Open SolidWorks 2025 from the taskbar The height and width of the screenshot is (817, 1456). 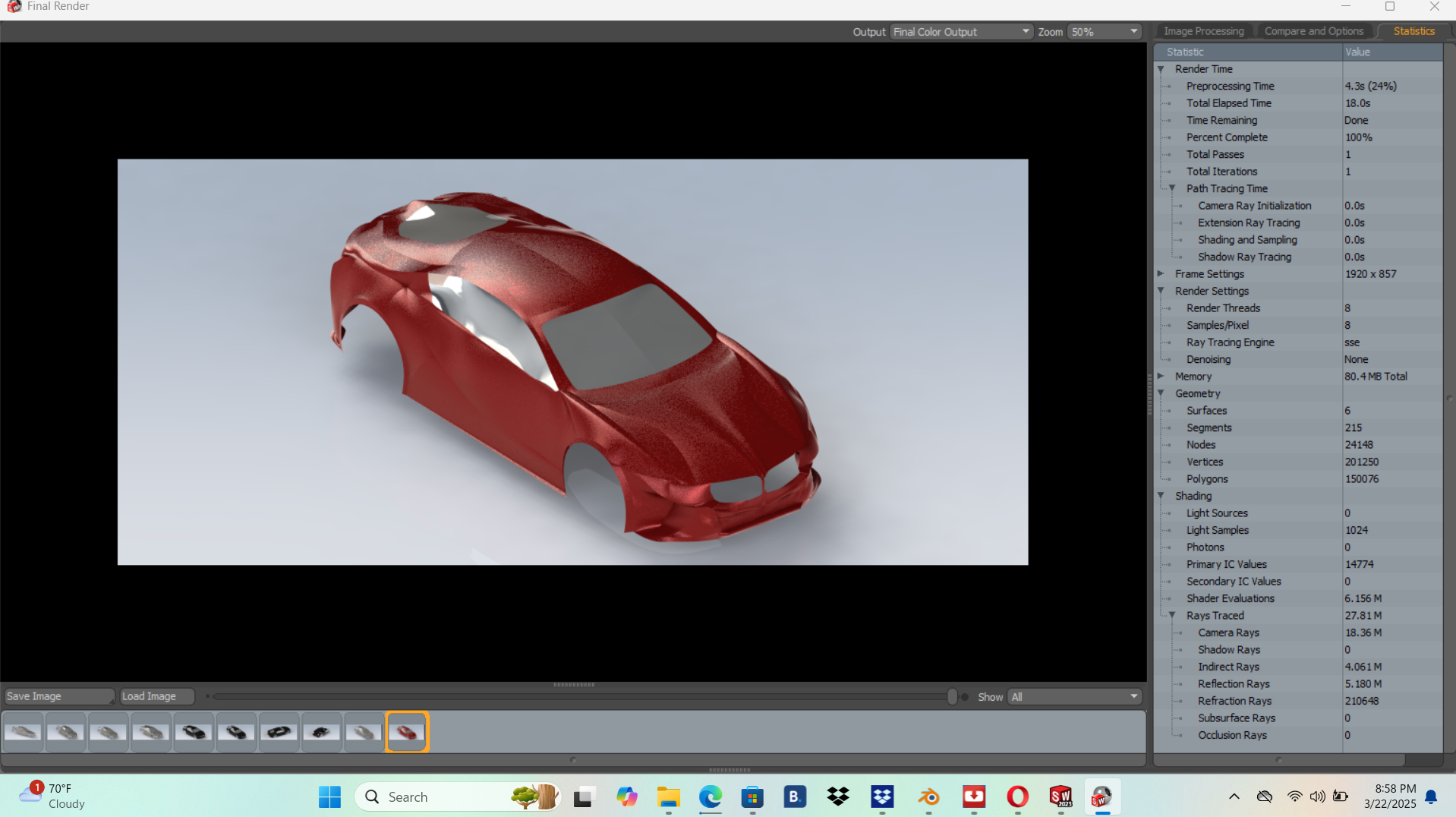[1060, 796]
